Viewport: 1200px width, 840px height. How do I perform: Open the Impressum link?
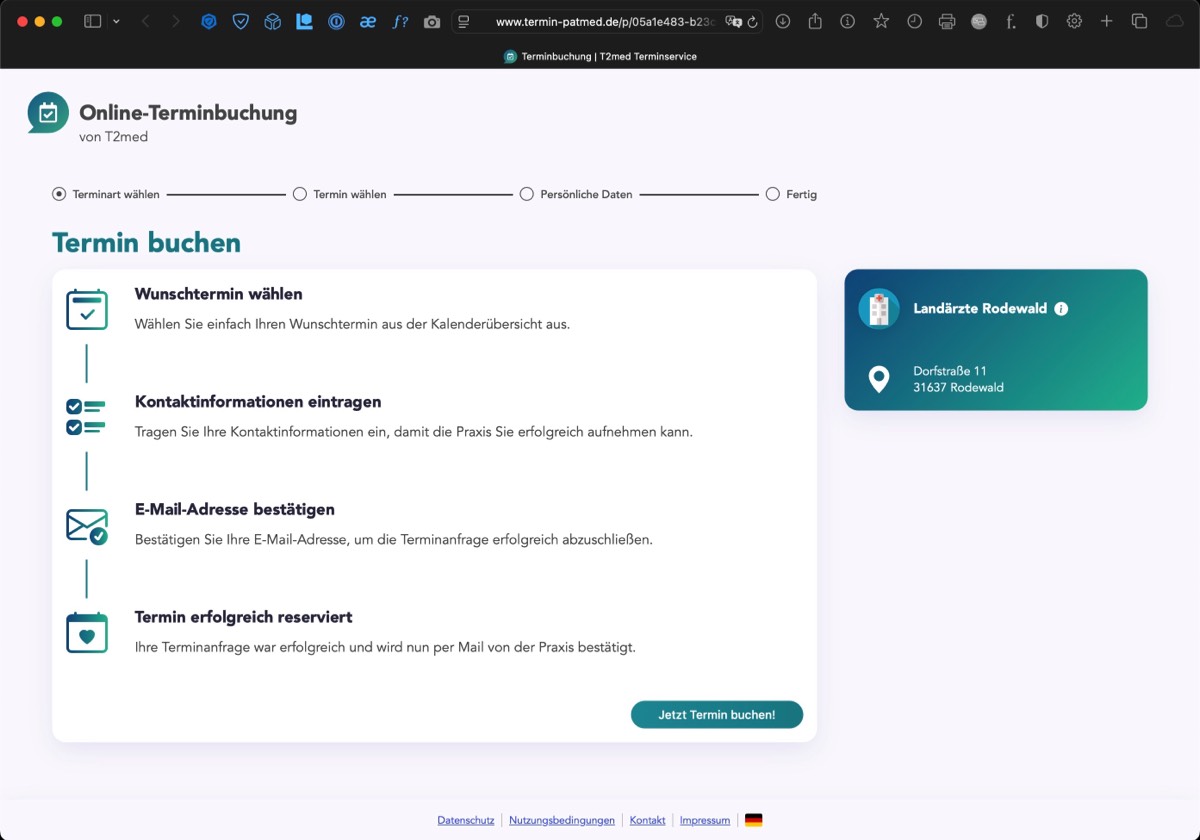705,820
